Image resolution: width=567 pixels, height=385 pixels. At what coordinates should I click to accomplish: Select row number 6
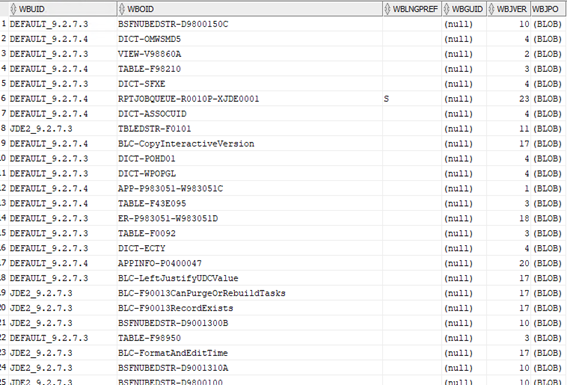4,99
